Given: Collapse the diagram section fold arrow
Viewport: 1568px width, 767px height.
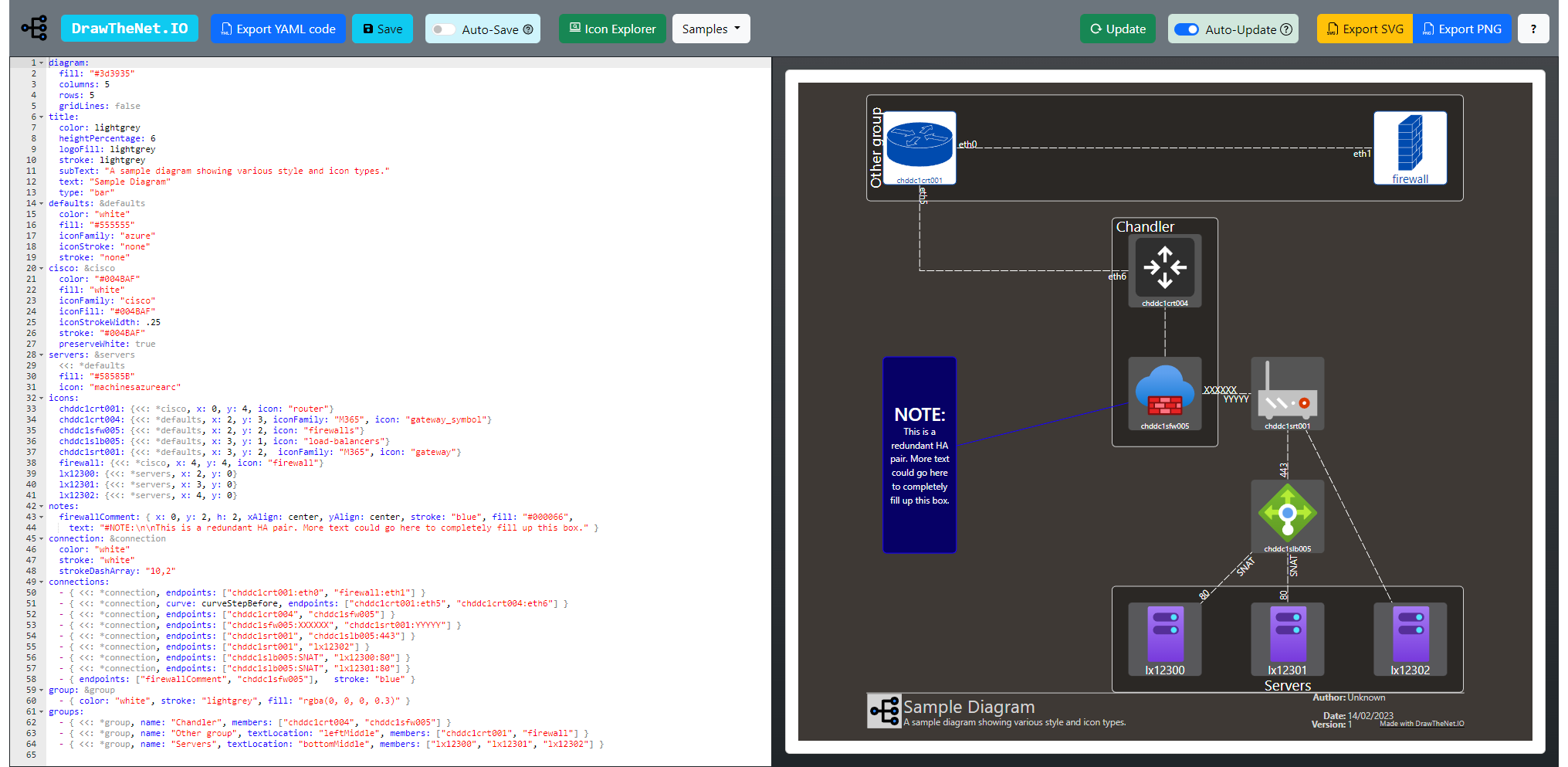Looking at the screenshot, I should [x=41, y=63].
